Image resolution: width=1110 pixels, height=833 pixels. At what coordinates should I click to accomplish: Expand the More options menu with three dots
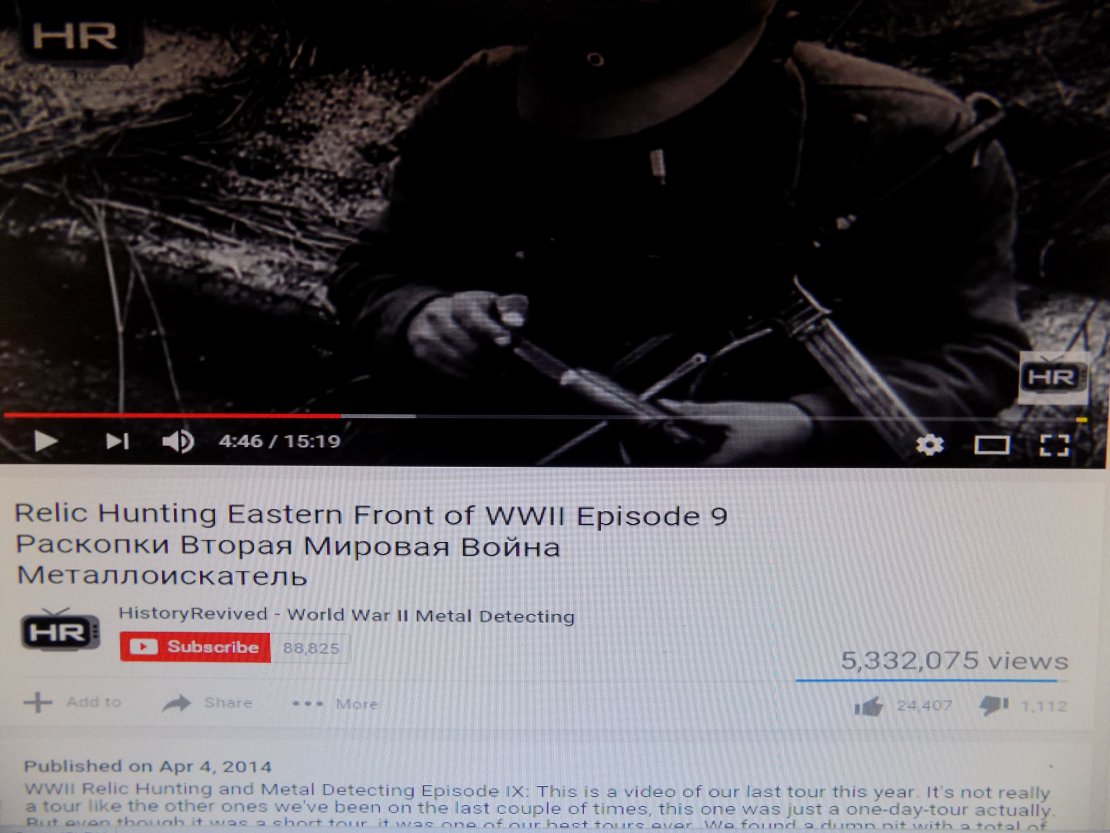[x=307, y=703]
